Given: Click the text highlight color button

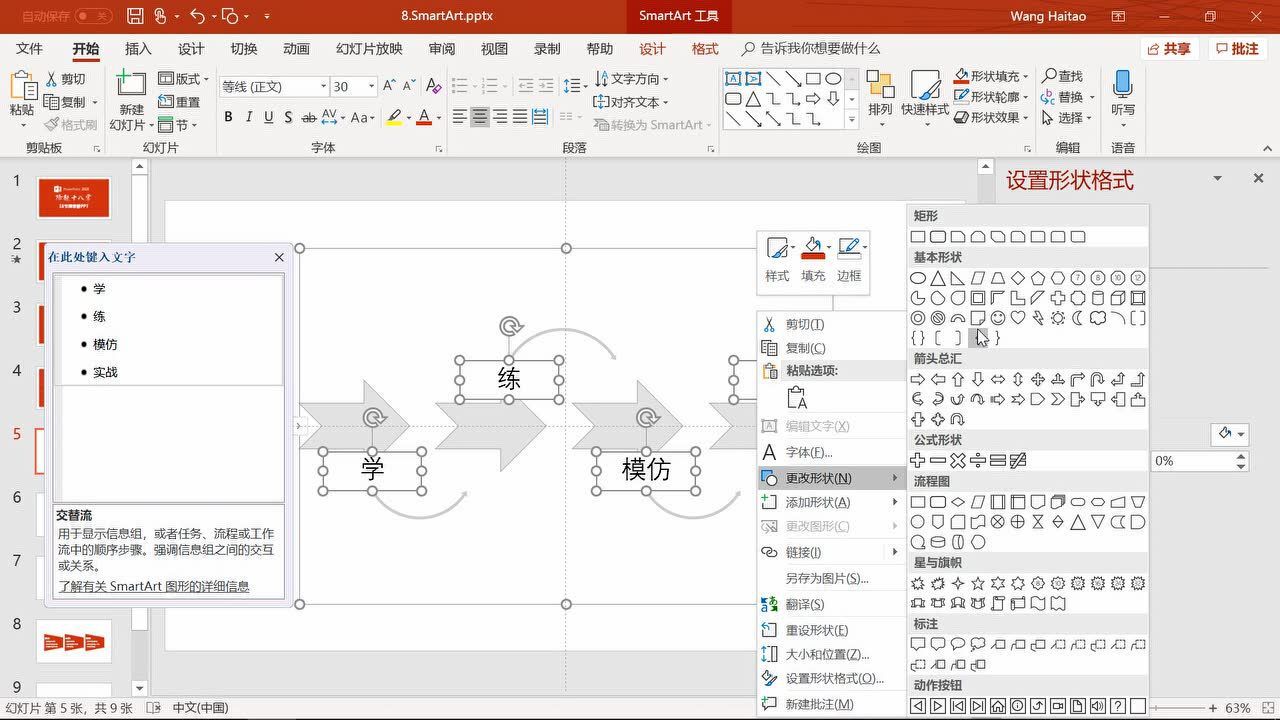Looking at the screenshot, I should pyautogui.click(x=394, y=117).
